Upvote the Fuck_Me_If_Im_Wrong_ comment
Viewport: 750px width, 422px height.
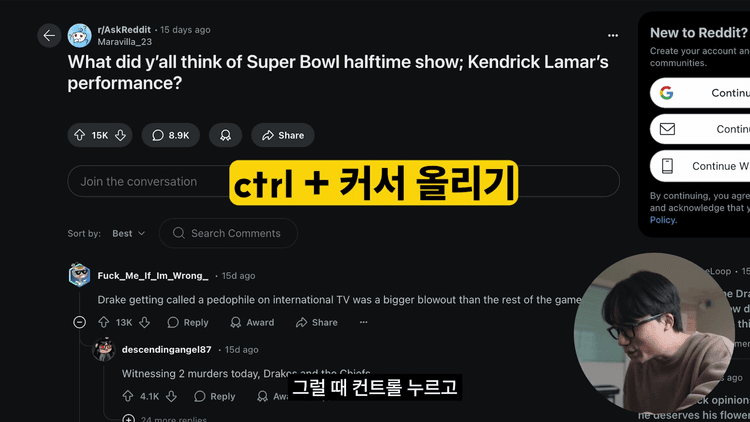pos(103,322)
